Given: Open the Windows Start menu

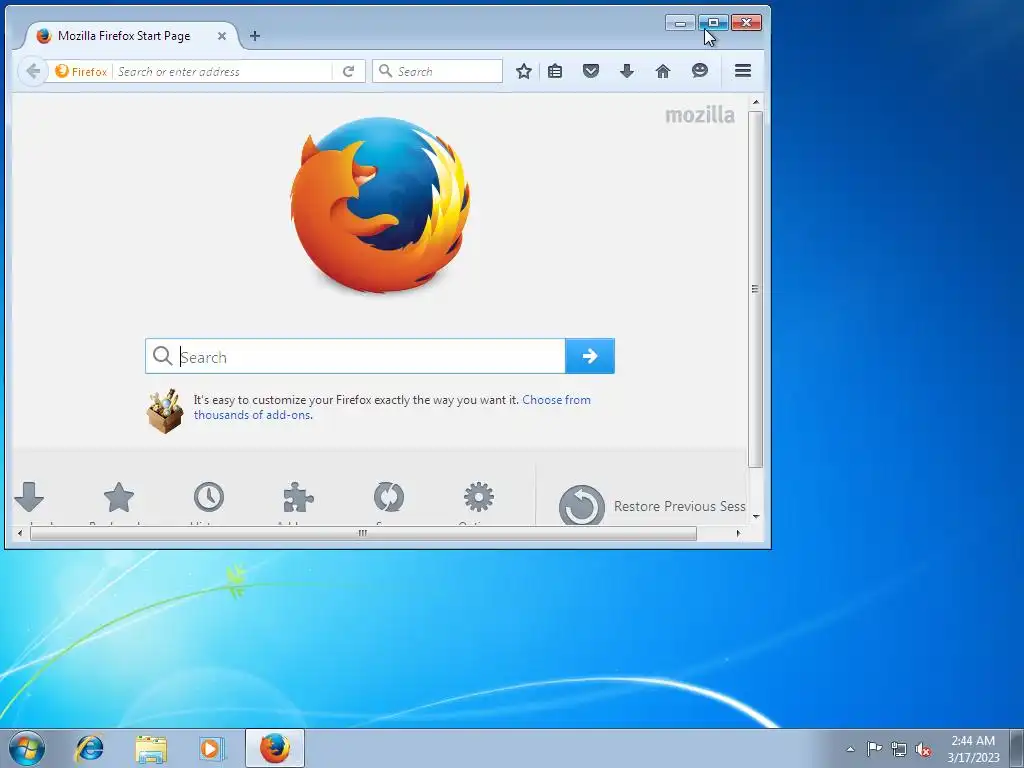Looking at the screenshot, I should click(x=27, y=748).
